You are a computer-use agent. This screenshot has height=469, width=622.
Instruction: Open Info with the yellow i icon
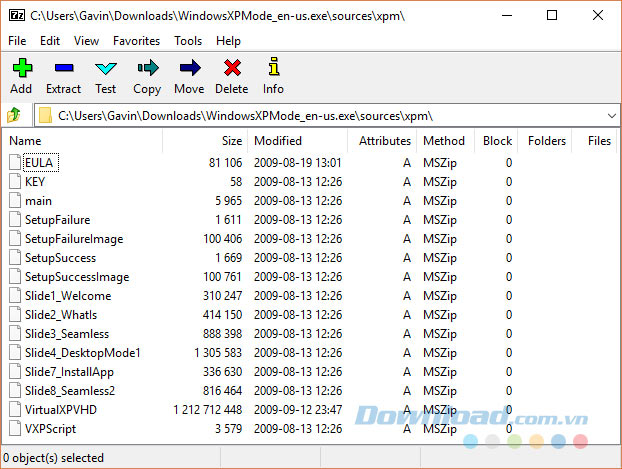click(x=273, y=67)
